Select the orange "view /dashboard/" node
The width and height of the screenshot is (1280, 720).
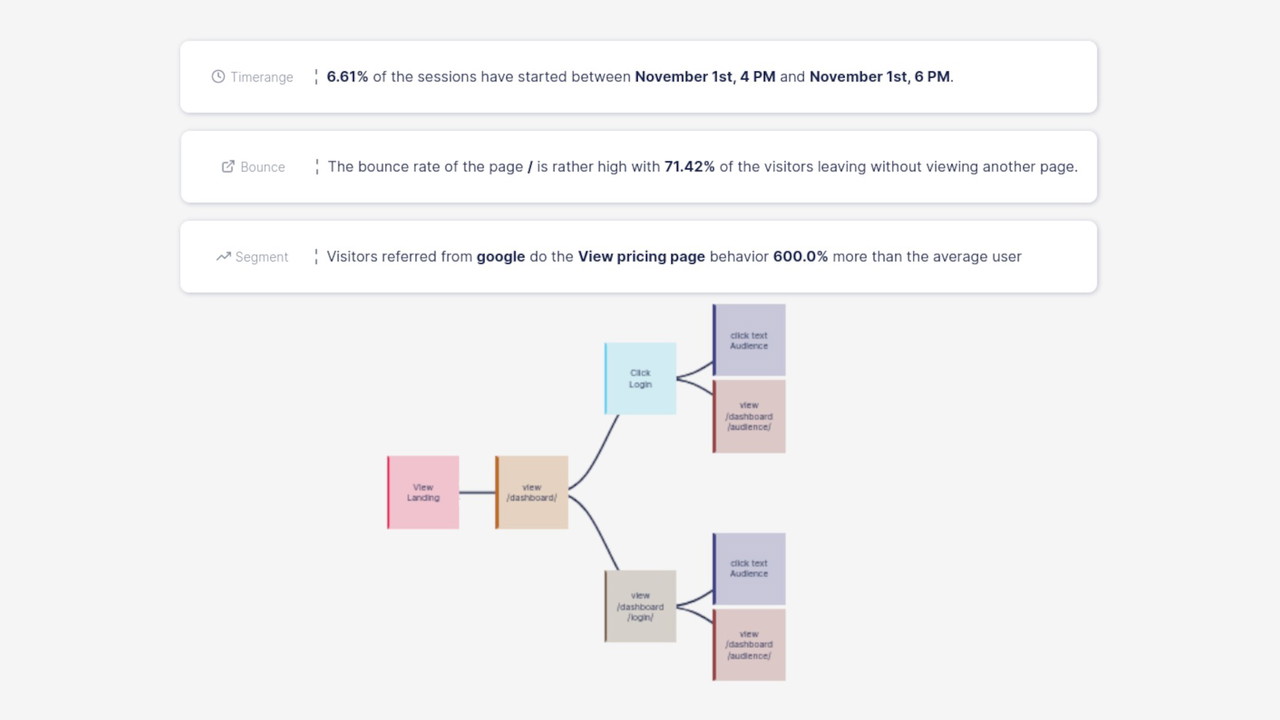[x=532, y=492]
